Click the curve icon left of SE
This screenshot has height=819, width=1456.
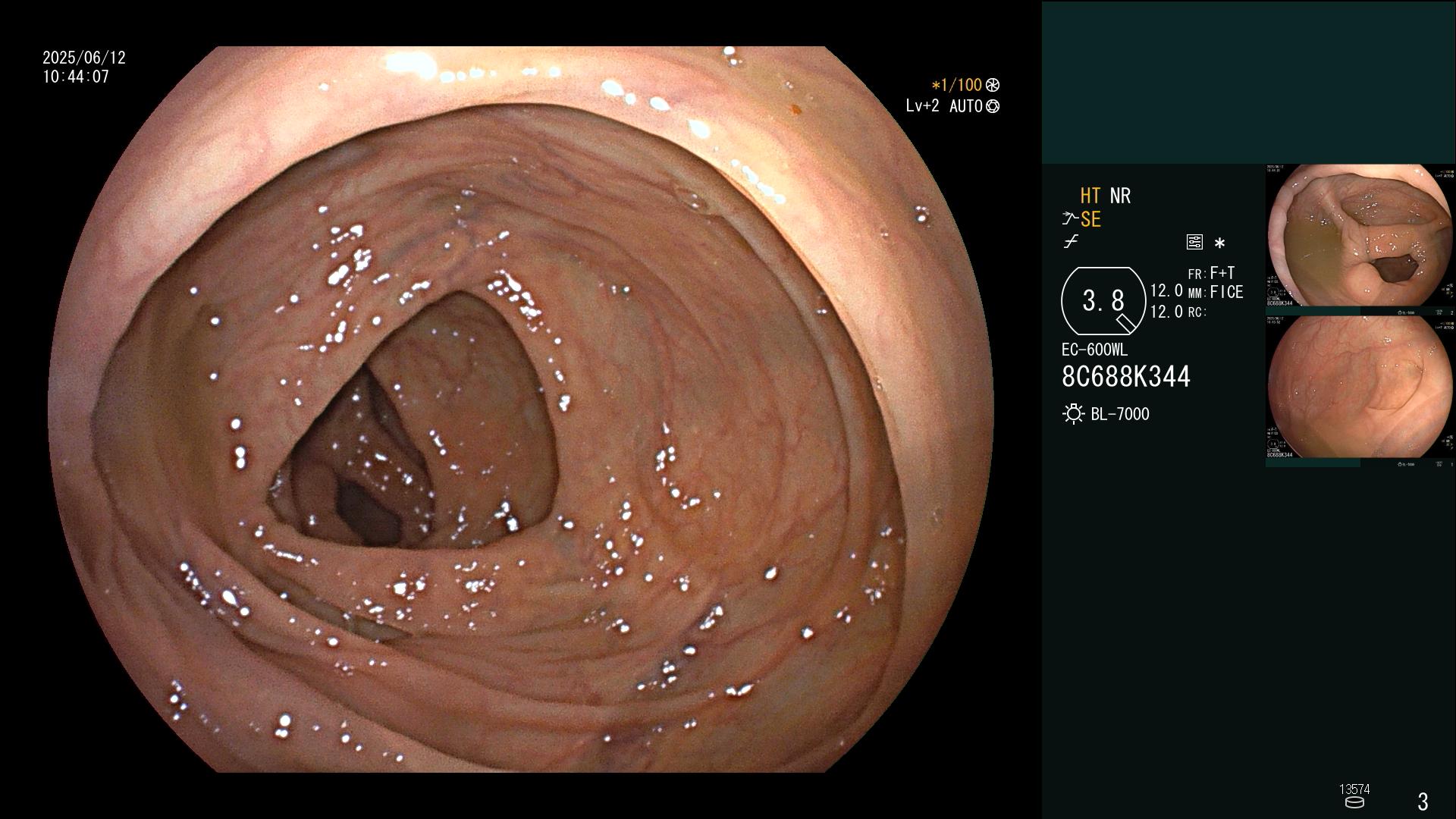click(x=1069, y=220)
